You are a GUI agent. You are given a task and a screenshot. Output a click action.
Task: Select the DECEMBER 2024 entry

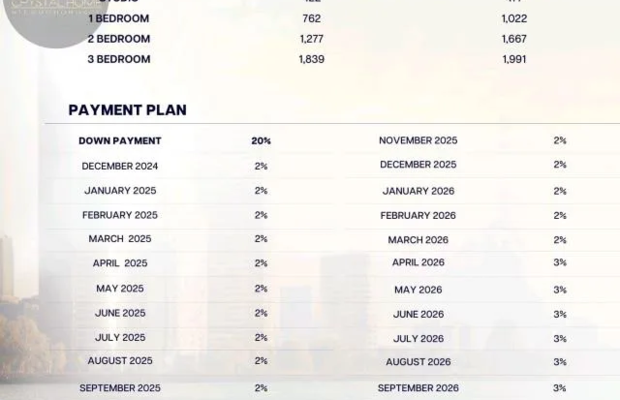[x=120, y=166]
